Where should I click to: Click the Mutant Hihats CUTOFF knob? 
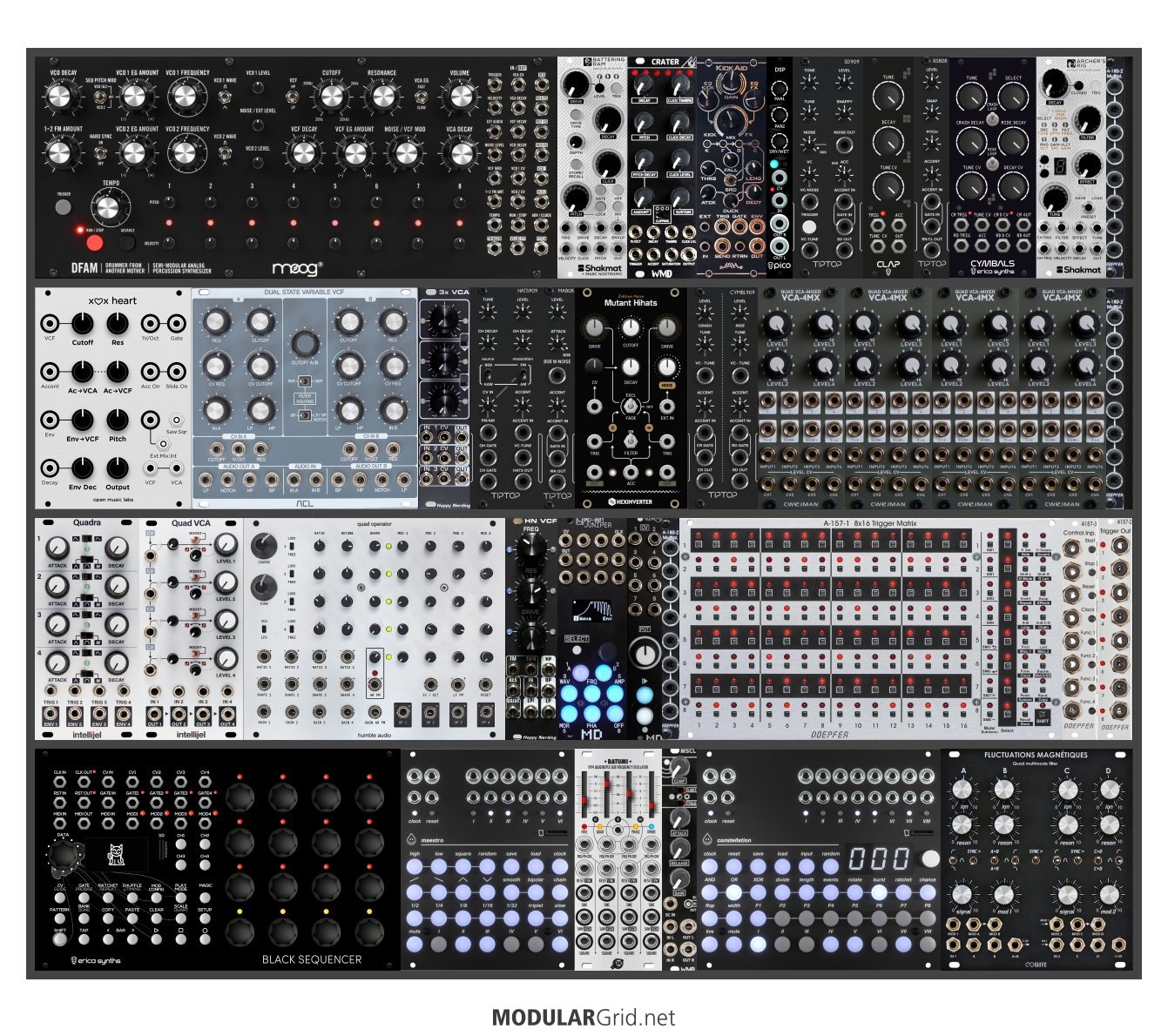click(630, 327)
